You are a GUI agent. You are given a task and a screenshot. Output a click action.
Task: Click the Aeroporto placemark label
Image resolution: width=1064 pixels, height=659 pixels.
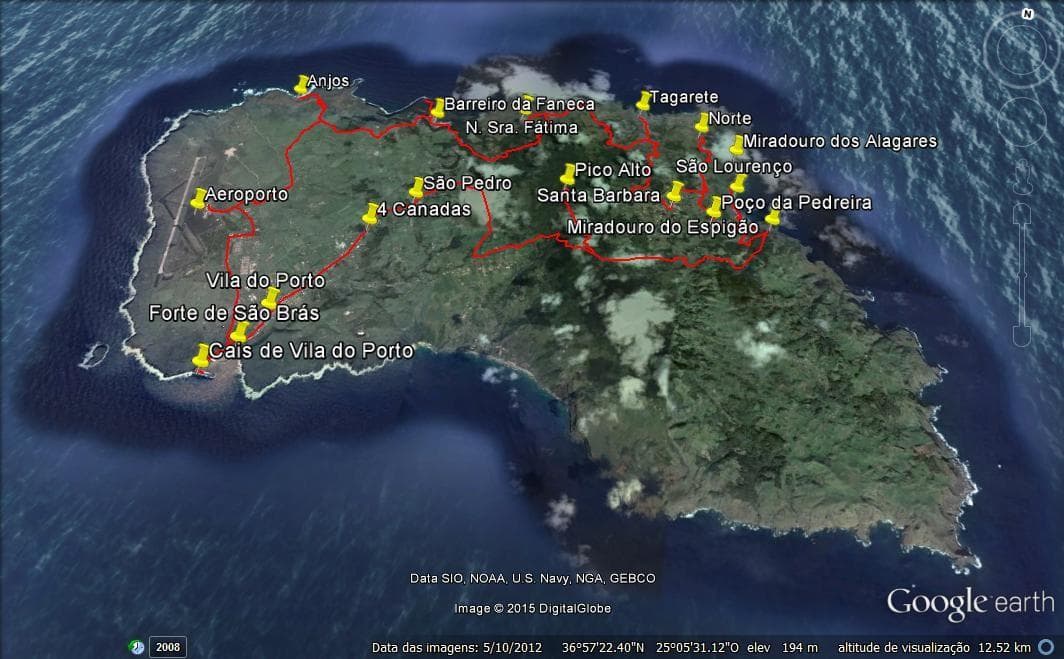pos(247,195)
